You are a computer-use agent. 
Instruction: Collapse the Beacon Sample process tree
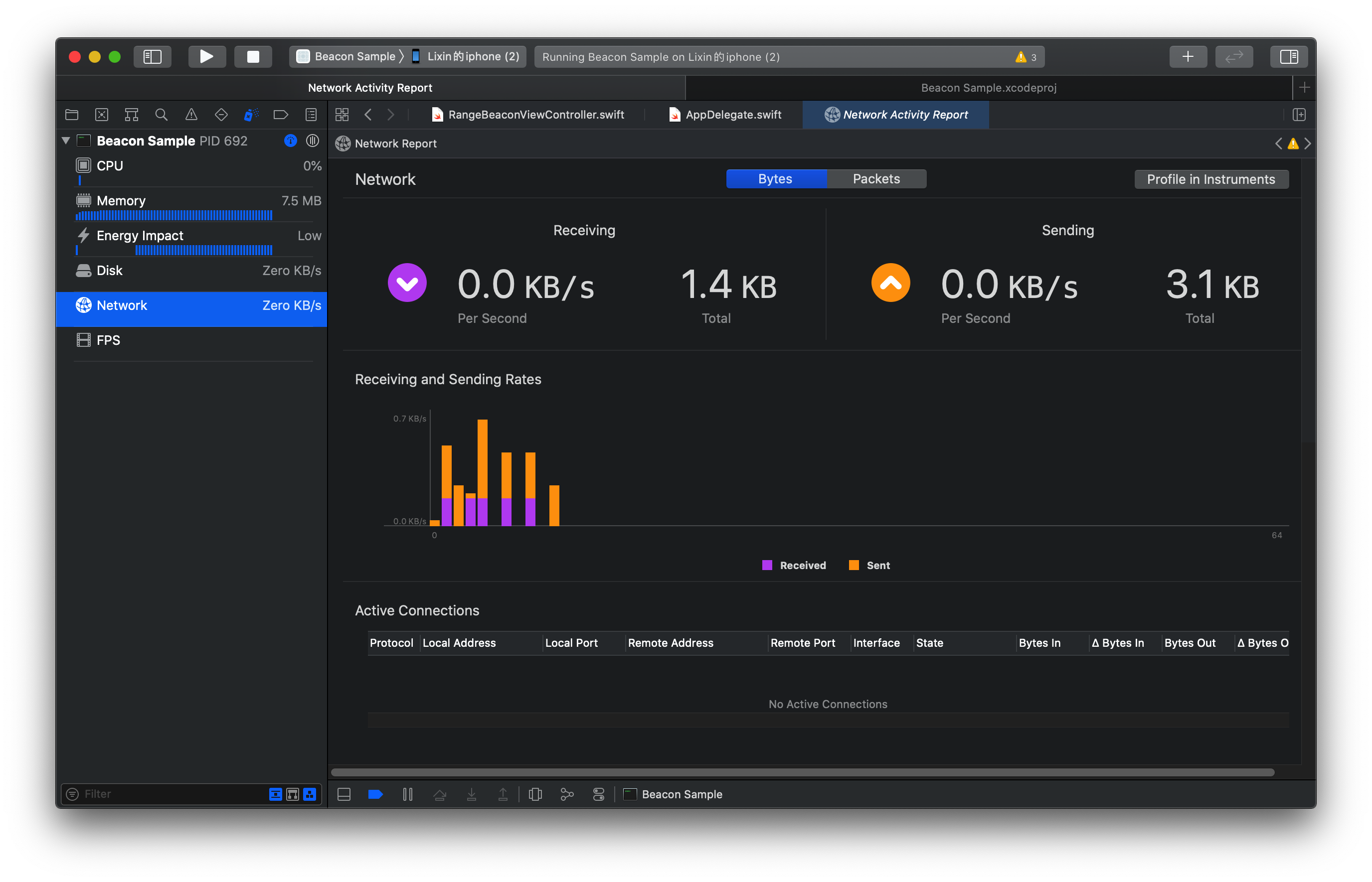66,141
